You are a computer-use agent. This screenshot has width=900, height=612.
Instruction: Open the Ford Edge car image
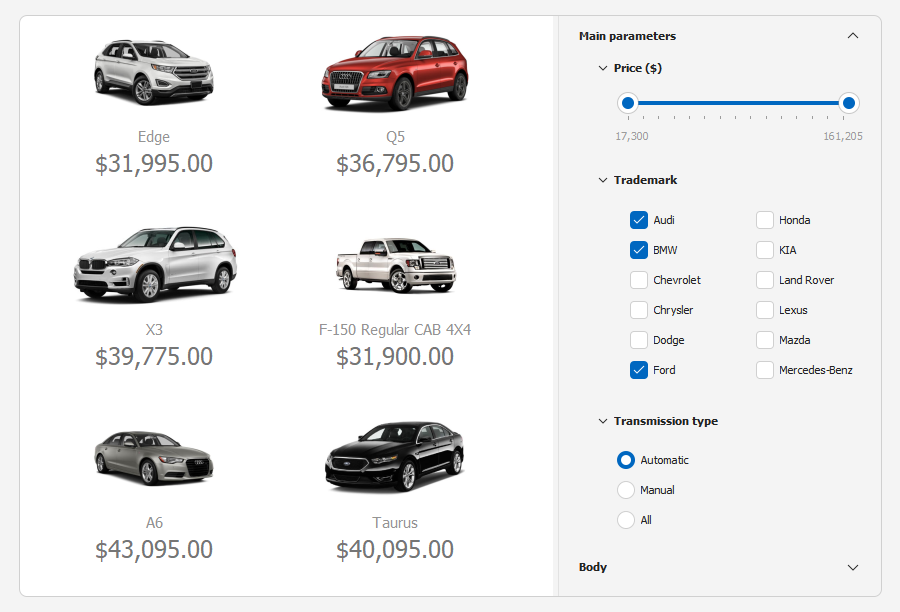154,72
